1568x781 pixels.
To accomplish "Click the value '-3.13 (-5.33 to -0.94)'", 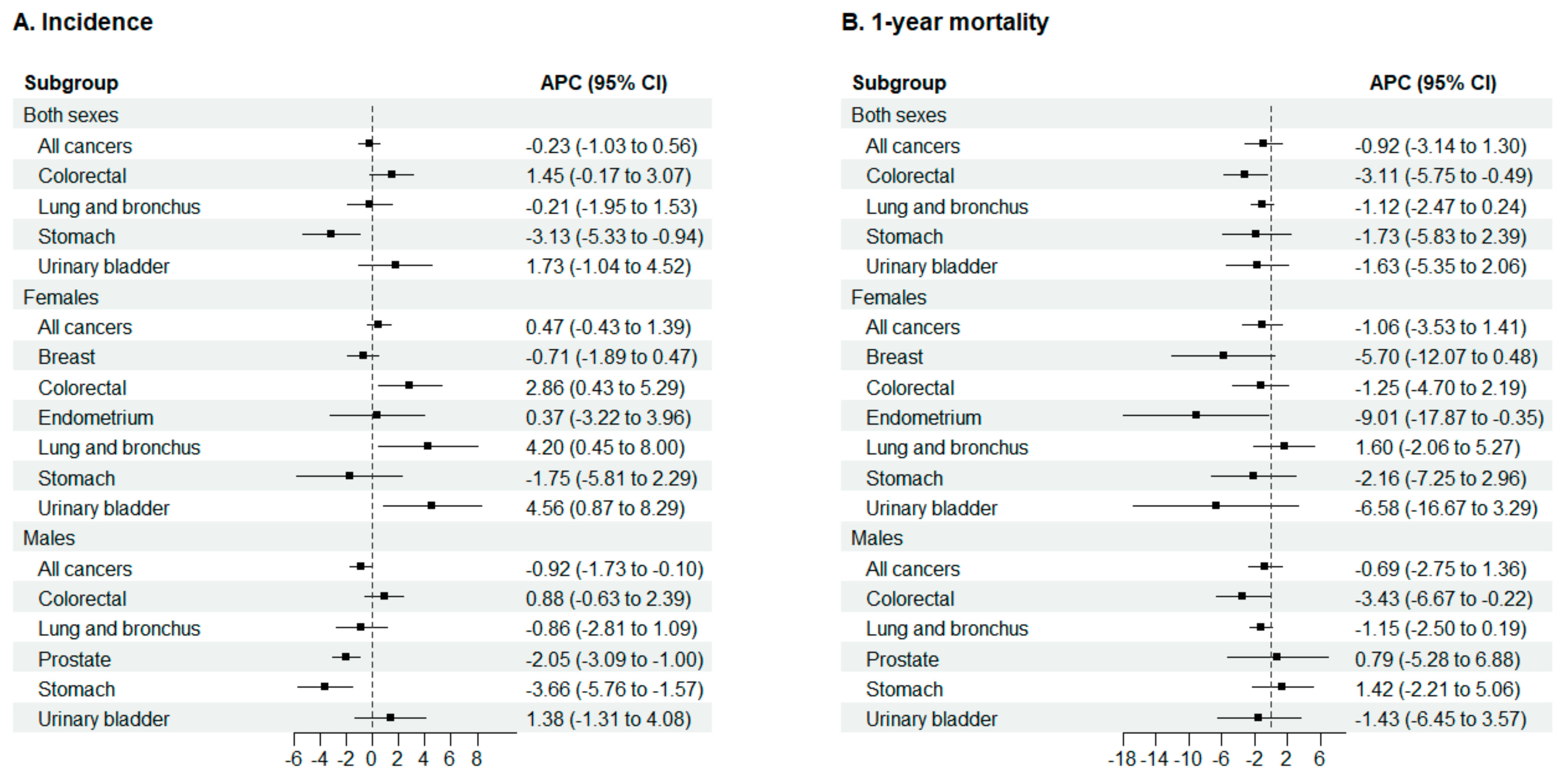I will 614,236.
